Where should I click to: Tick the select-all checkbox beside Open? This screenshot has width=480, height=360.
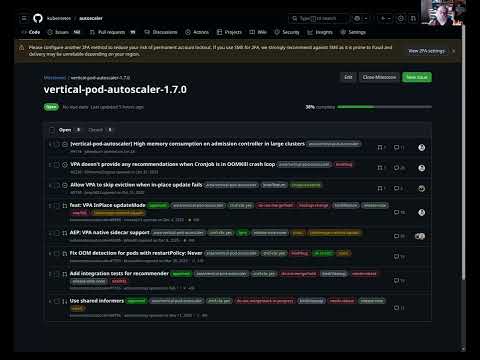52,130
